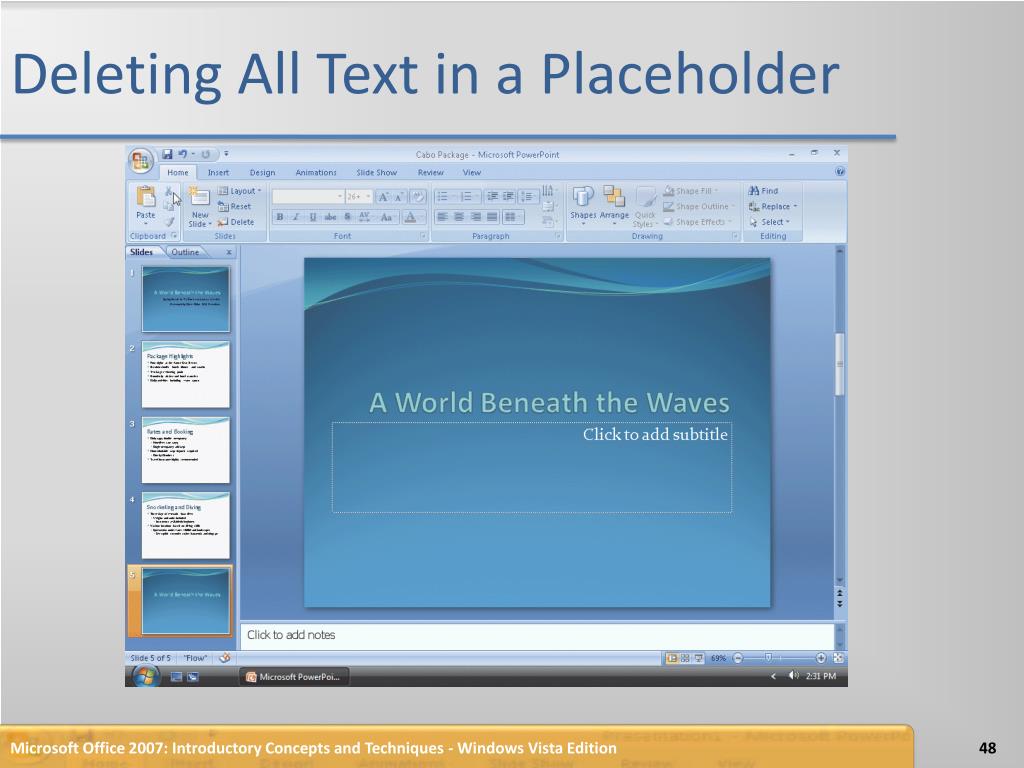The width and height of the screenshot is (1024, 768).
Task: Switch to Slide Sorter view
Action: (685, 658)
